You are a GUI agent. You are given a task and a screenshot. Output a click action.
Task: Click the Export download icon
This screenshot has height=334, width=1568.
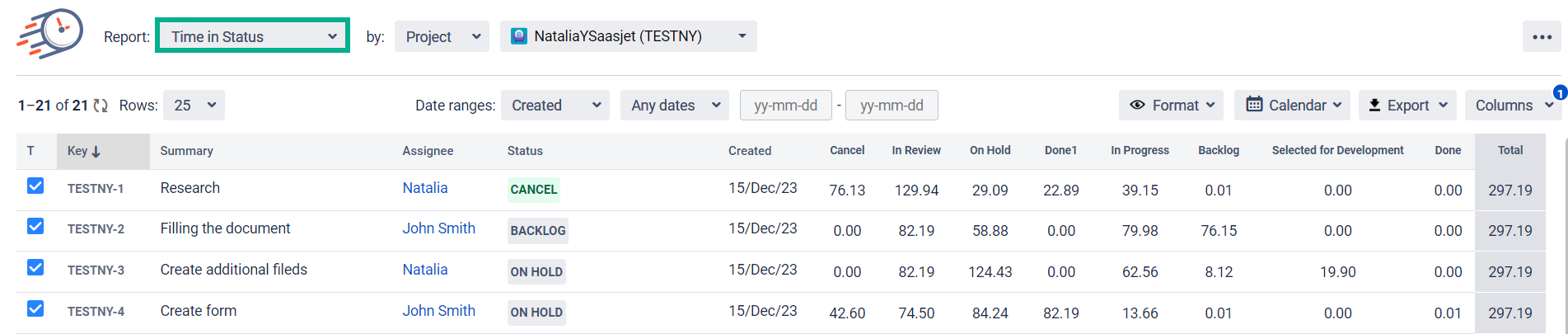click(x=1374, y=105)
